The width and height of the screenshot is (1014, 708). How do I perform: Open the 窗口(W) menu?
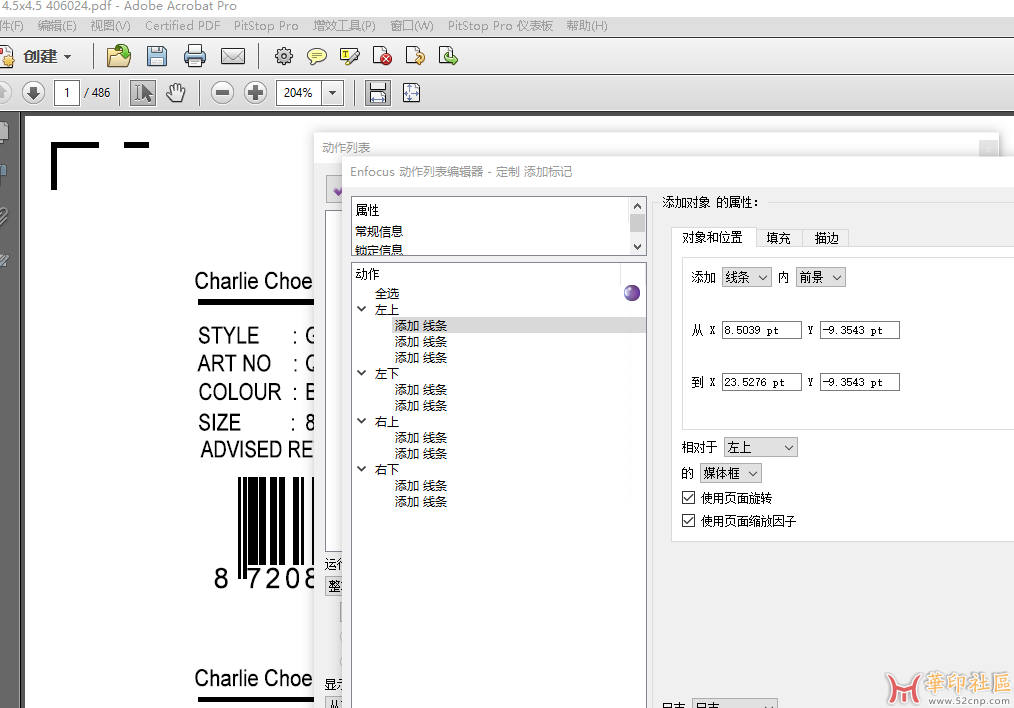(412, 26)
